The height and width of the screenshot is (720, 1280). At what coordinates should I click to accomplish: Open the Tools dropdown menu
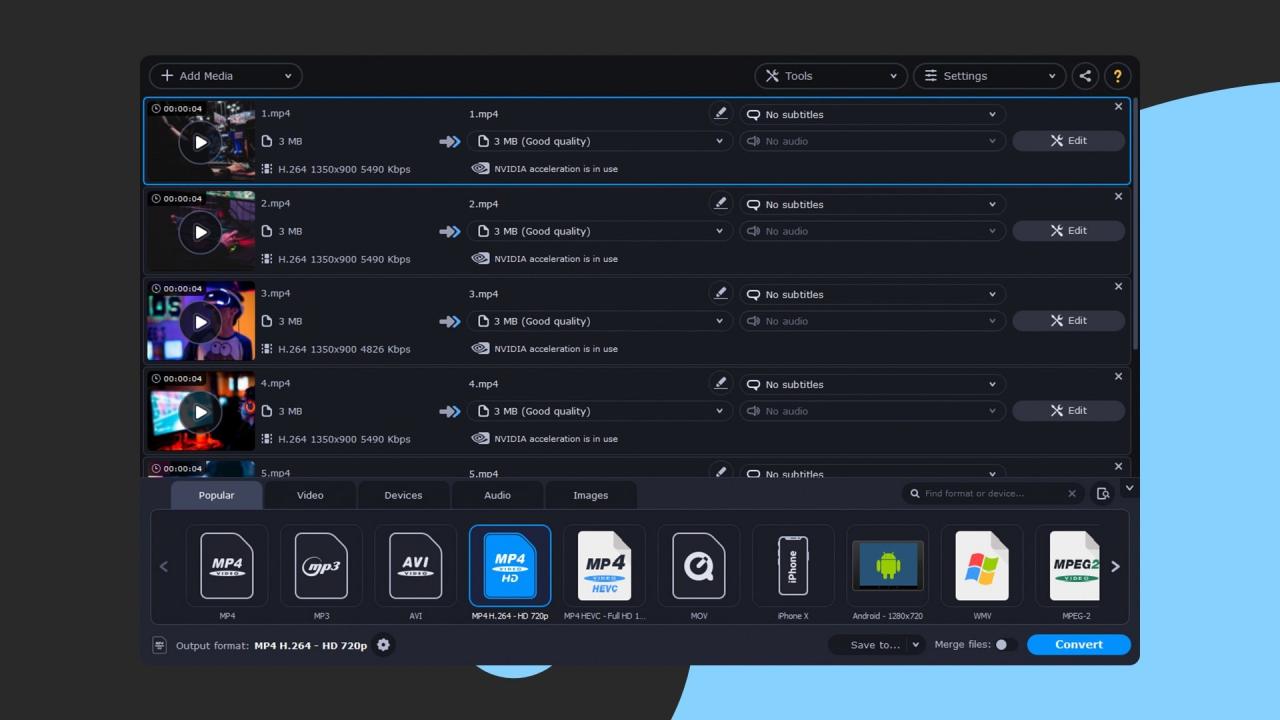point(830,76)
